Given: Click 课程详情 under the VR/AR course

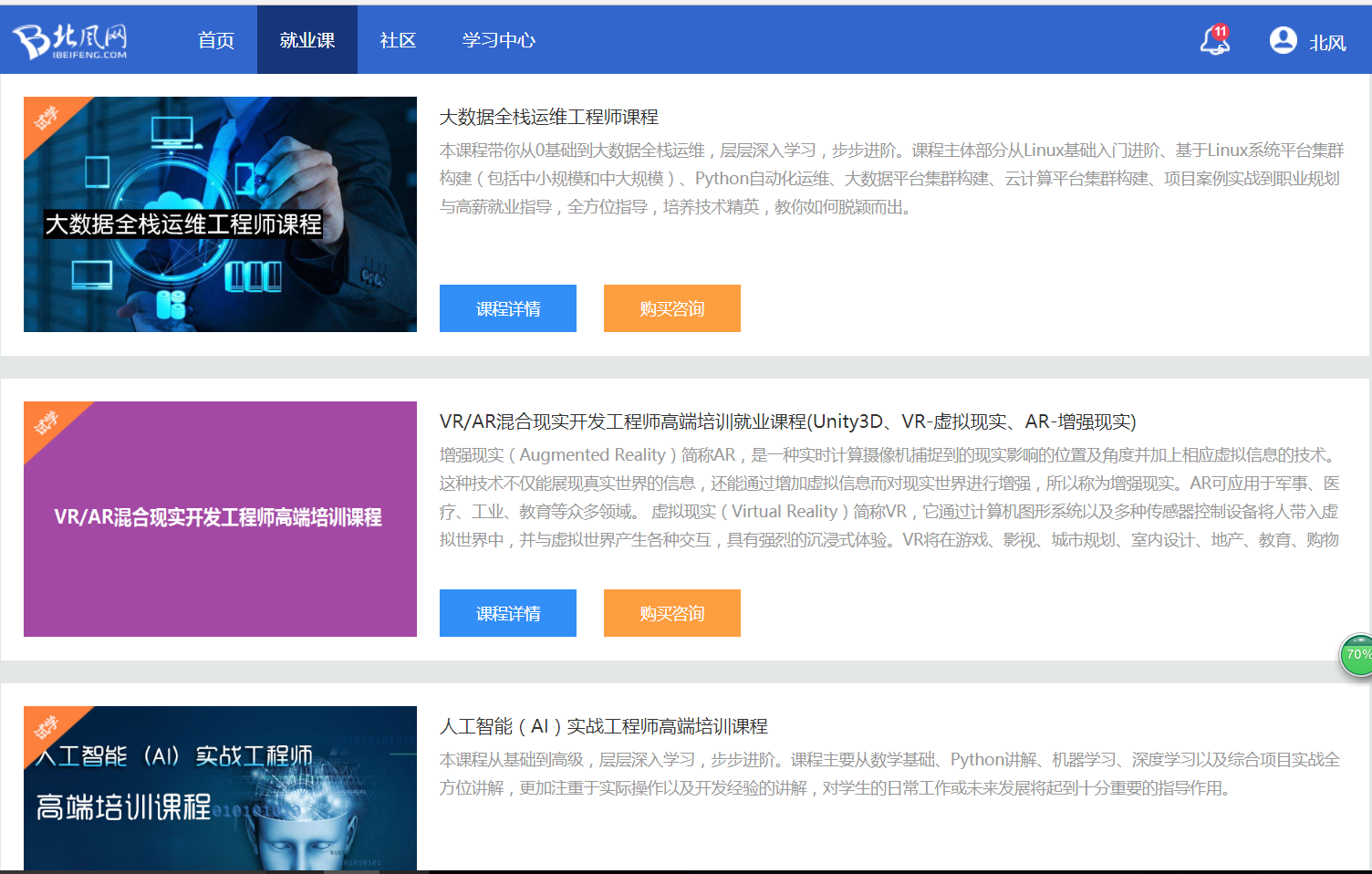Looking at the screenshot, I should pos(507,612).
